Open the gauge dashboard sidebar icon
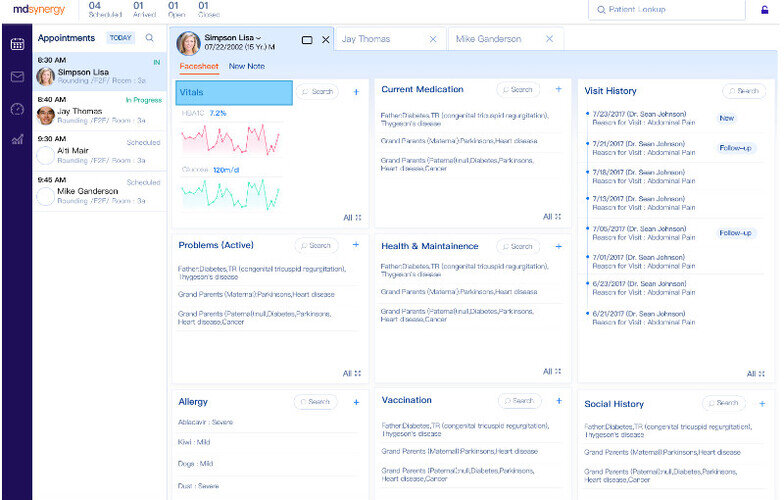 coord(17,108)
